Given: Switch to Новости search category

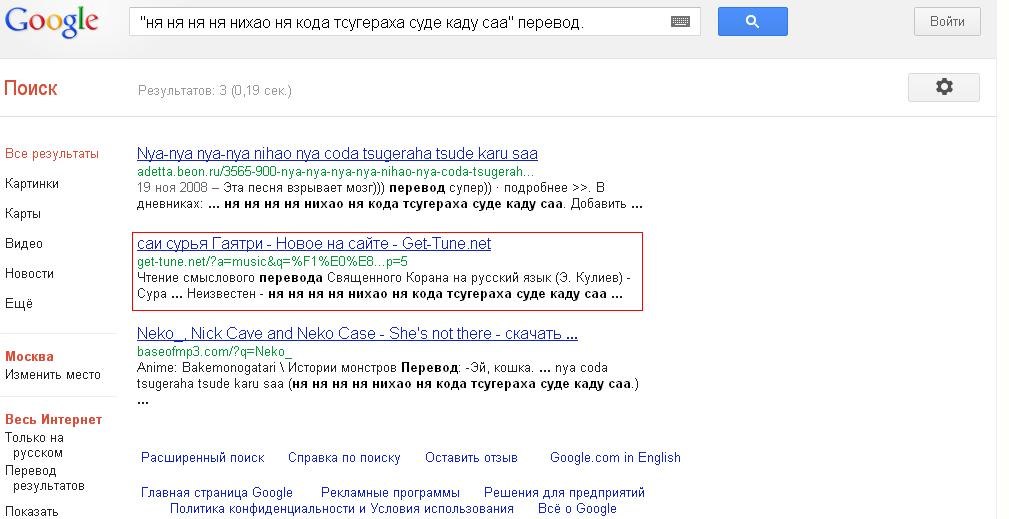Looking at the screenshot, I should point(30,274).
